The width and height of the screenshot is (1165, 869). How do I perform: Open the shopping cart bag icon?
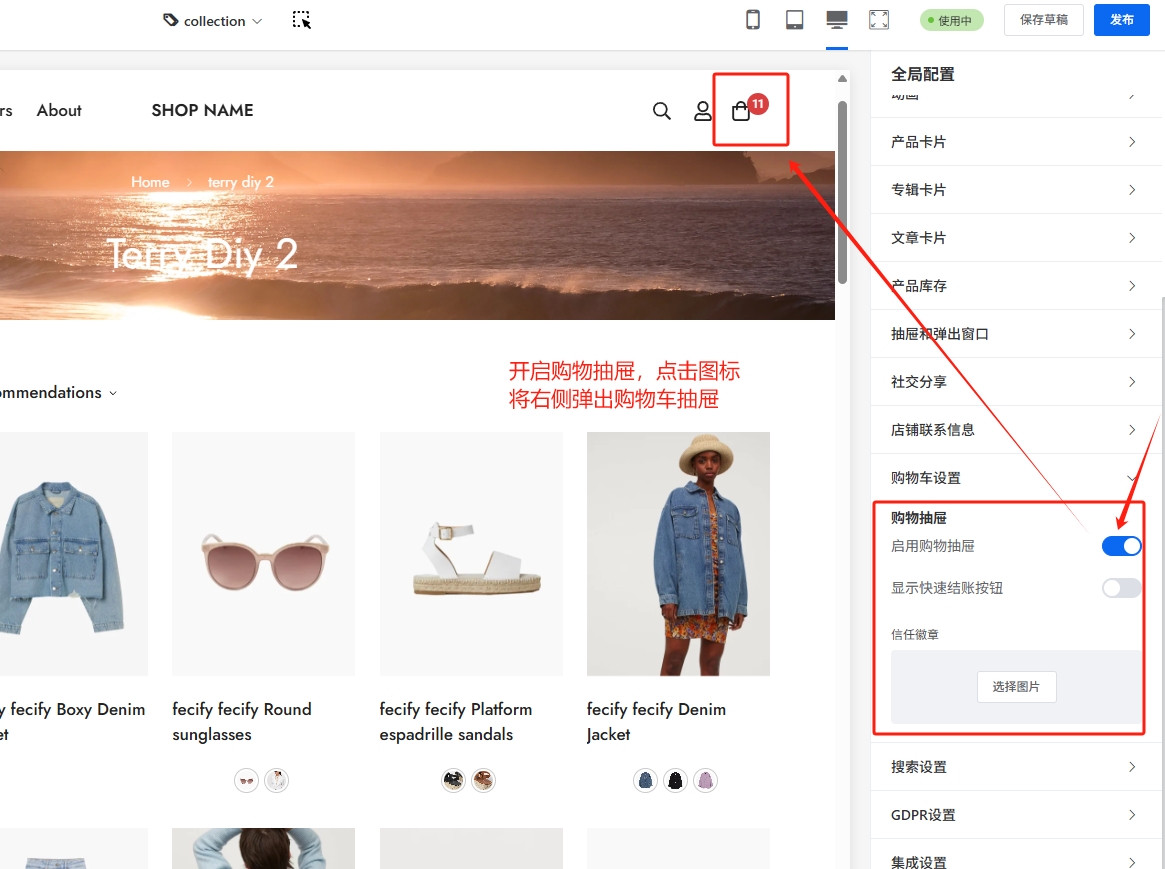[741, 111]
